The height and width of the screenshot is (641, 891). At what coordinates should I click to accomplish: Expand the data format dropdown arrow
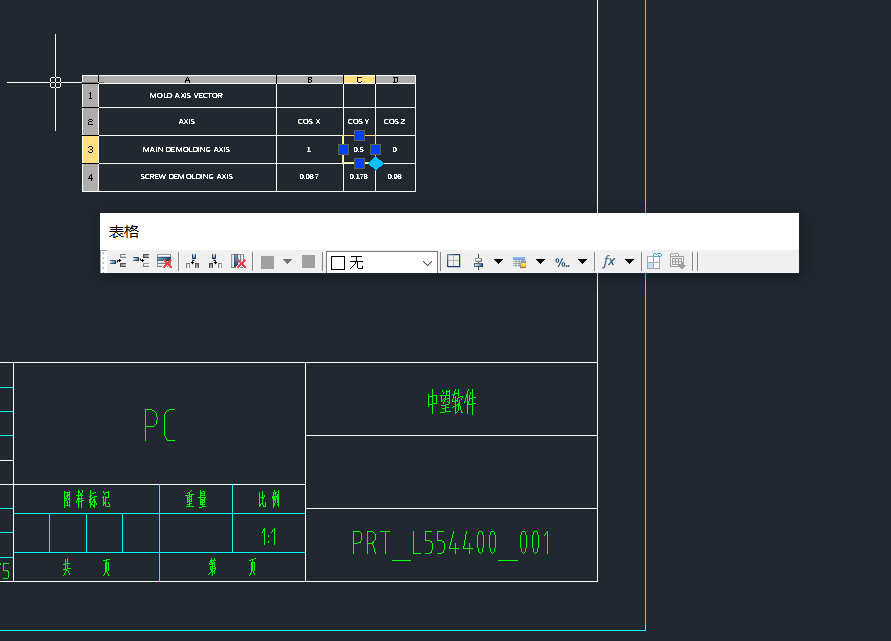(x=582, y=262)
